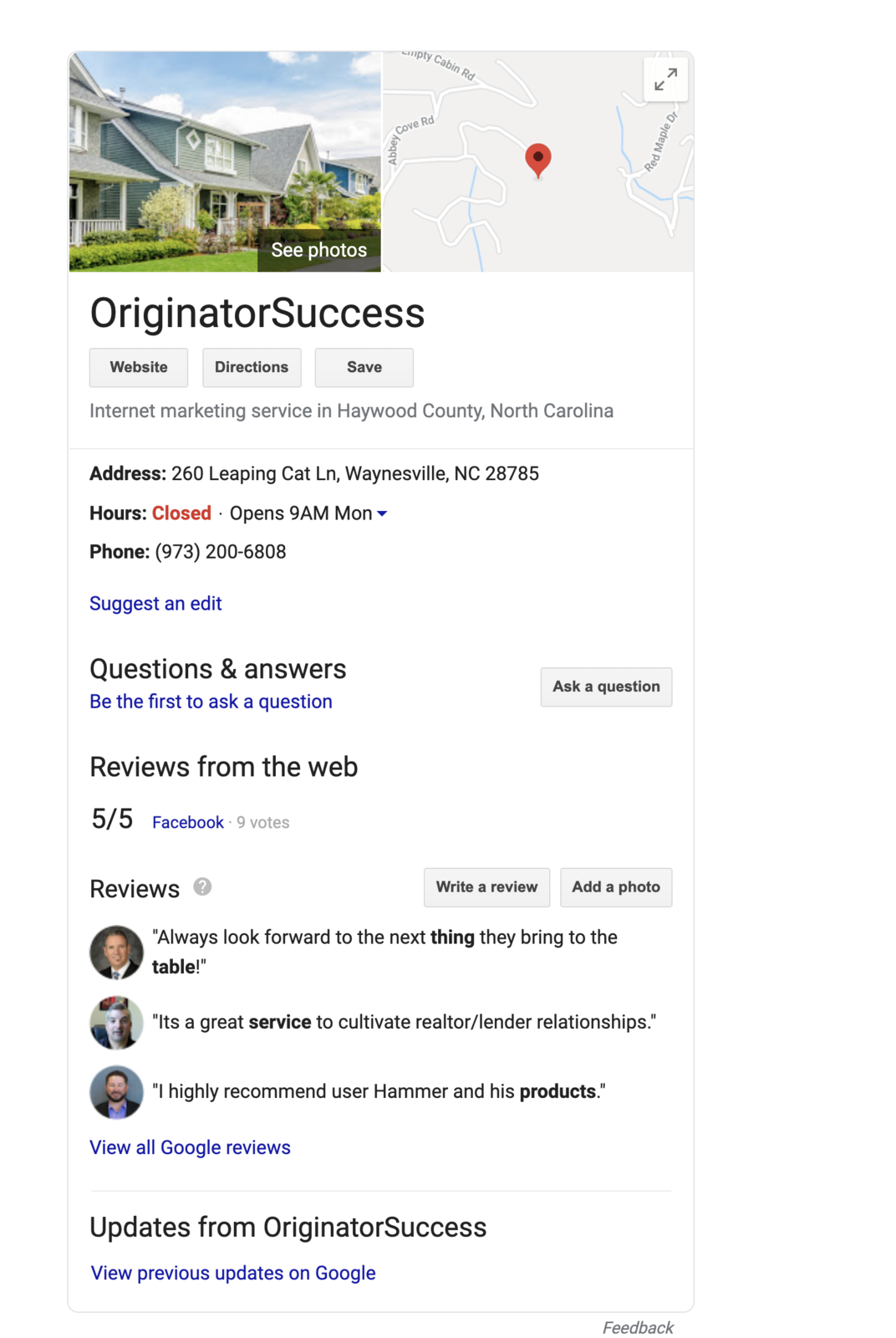Click the Feedback link below card
The width and height of the screenshot is (896, 1338).
[638, 1328]
